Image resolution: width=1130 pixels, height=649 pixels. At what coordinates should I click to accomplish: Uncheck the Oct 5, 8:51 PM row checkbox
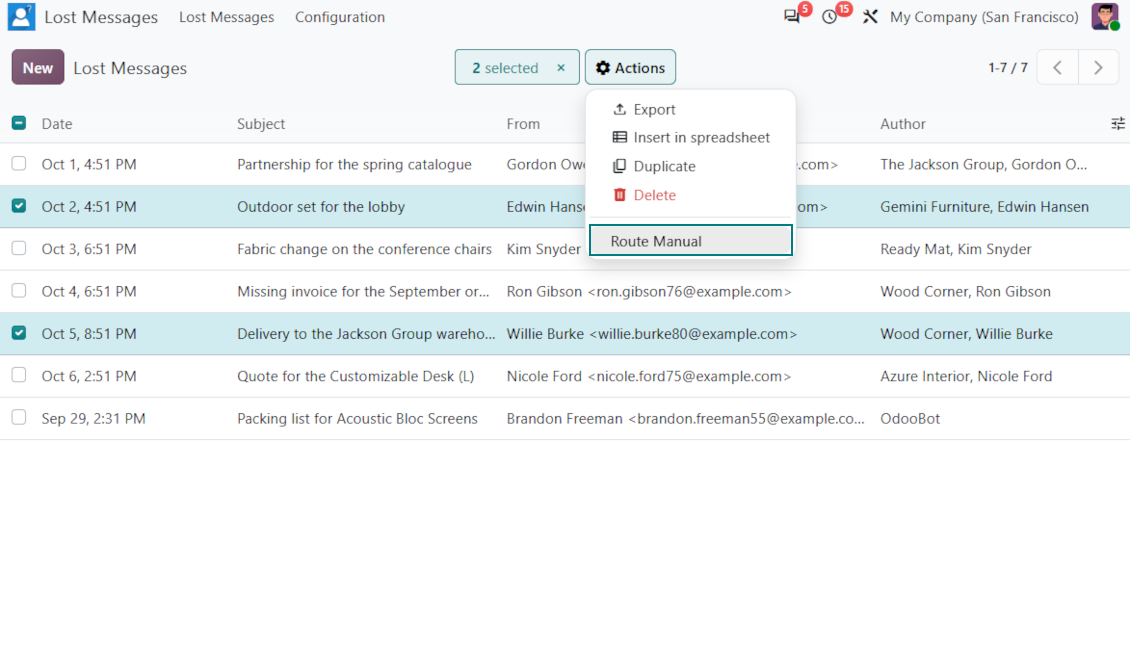[19, 333]
